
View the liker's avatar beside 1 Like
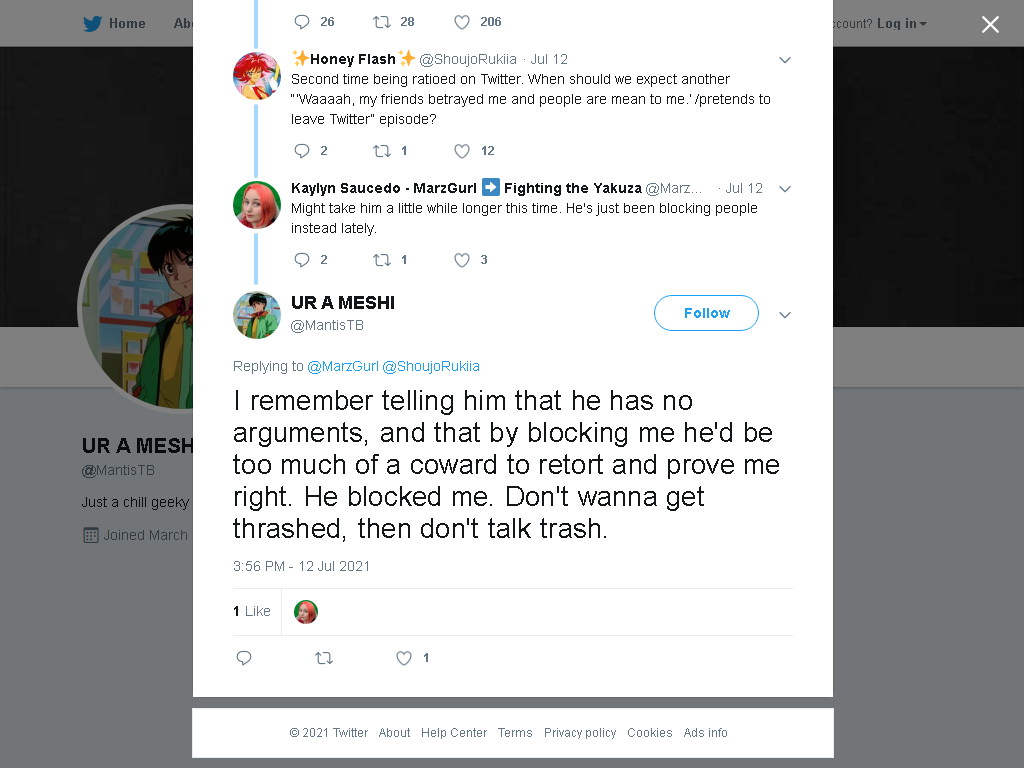[x=306, y=612]
